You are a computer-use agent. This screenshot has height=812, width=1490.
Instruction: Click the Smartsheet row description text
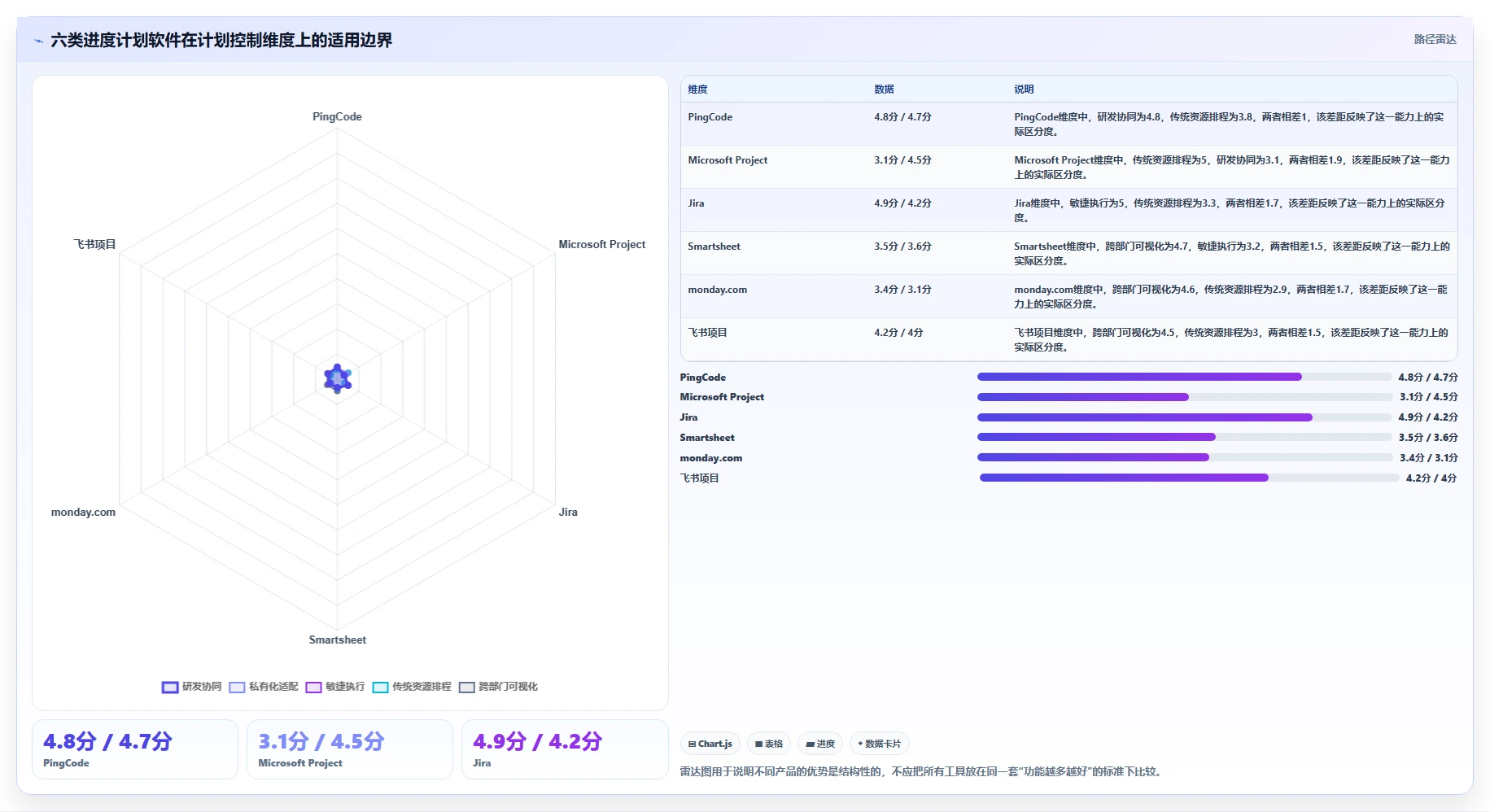pos(1231,253)
